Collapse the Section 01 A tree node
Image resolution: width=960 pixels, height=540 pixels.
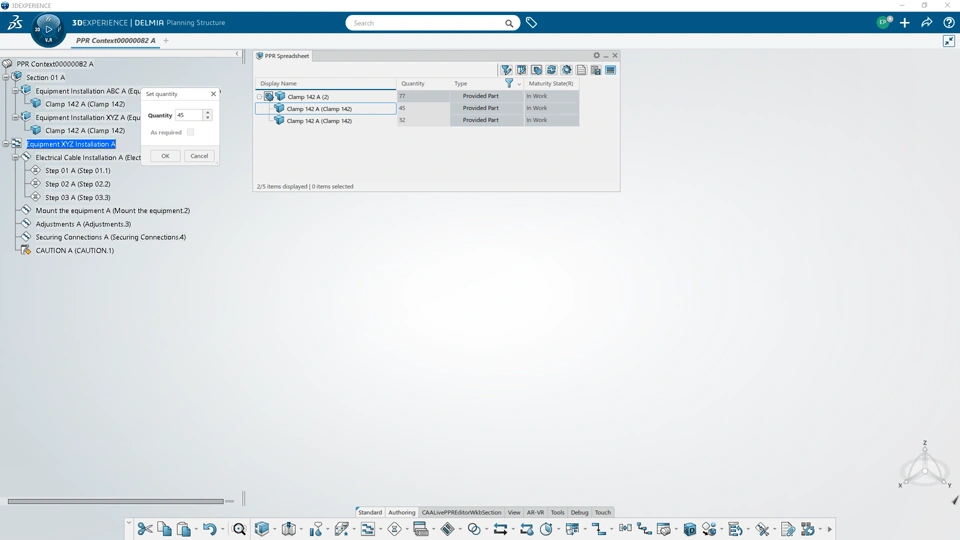coord(6,77)
